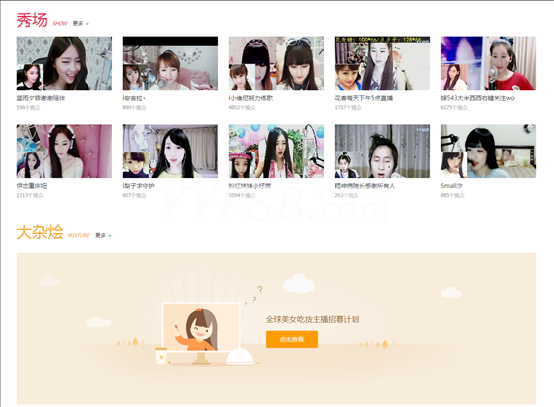Click the arrow icon after 秀场 更多
554x407 pixels.
[x=87, y=24]
